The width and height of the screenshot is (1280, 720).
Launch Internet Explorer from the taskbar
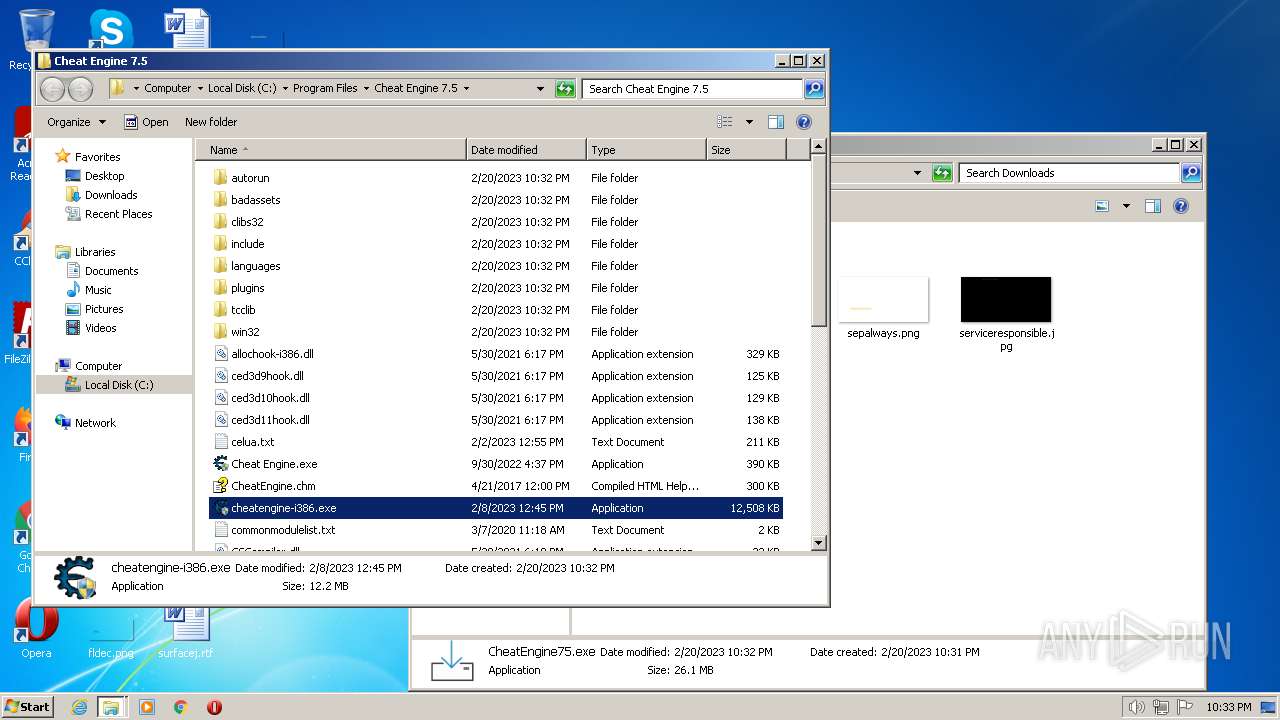[x=79, y=707]
